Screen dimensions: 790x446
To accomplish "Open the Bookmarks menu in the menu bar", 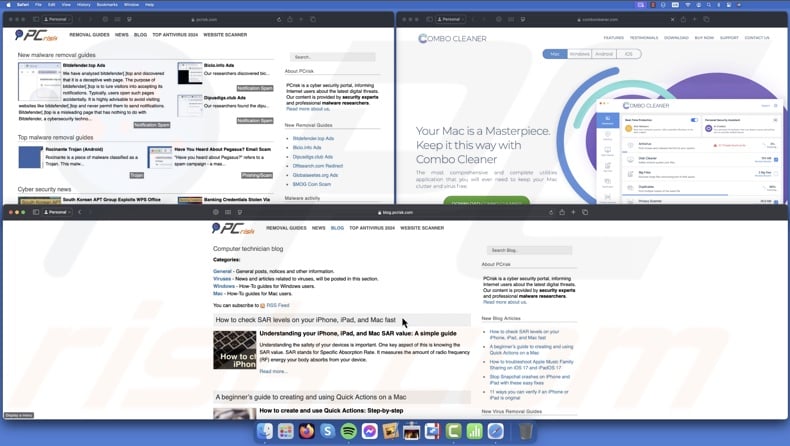I will (106, 4).
